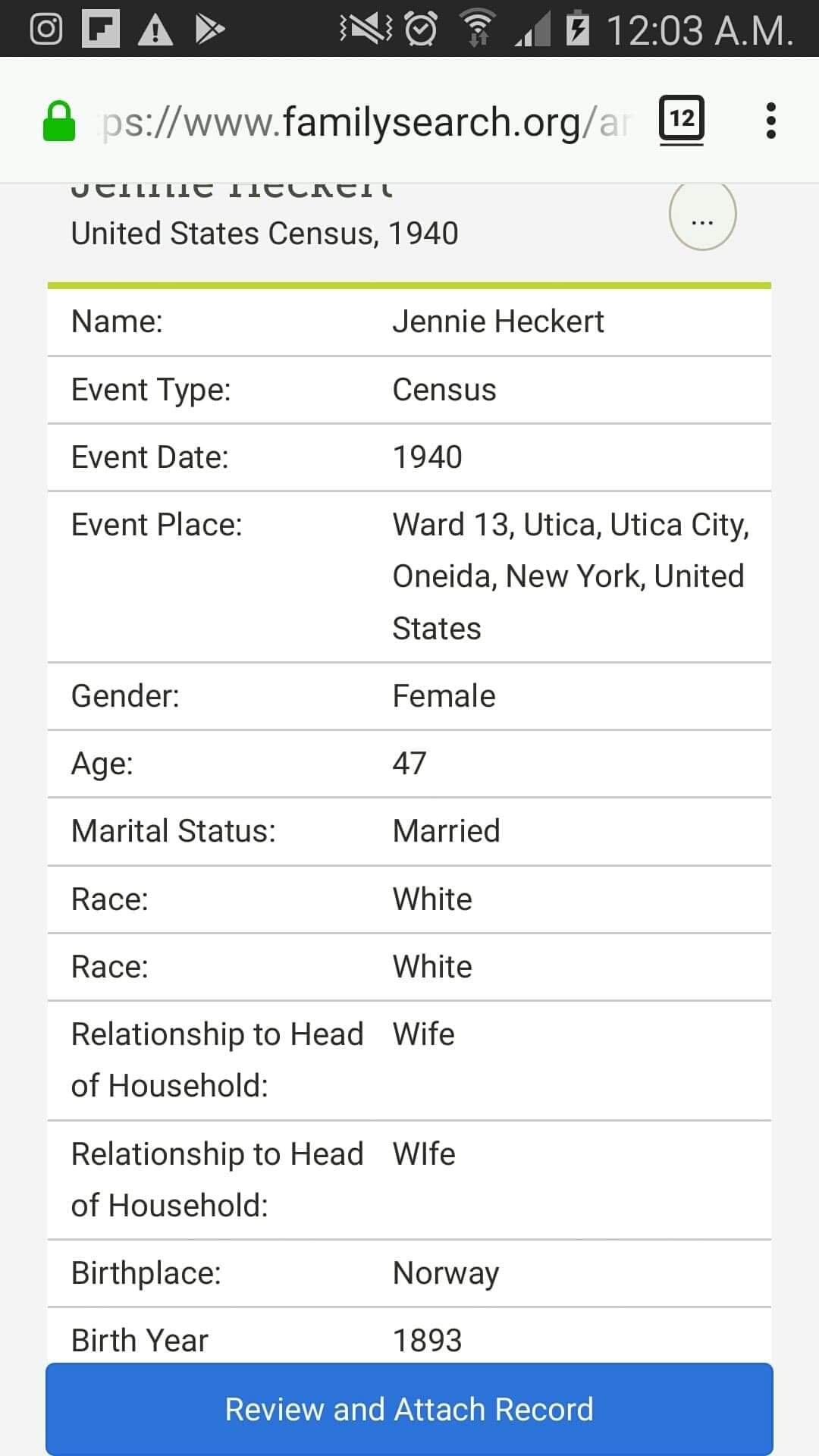The height and width of the screenshot is (1456, 819).
Task: Tap the 12:03 A.M. clock
Action: tap(699, 30)
